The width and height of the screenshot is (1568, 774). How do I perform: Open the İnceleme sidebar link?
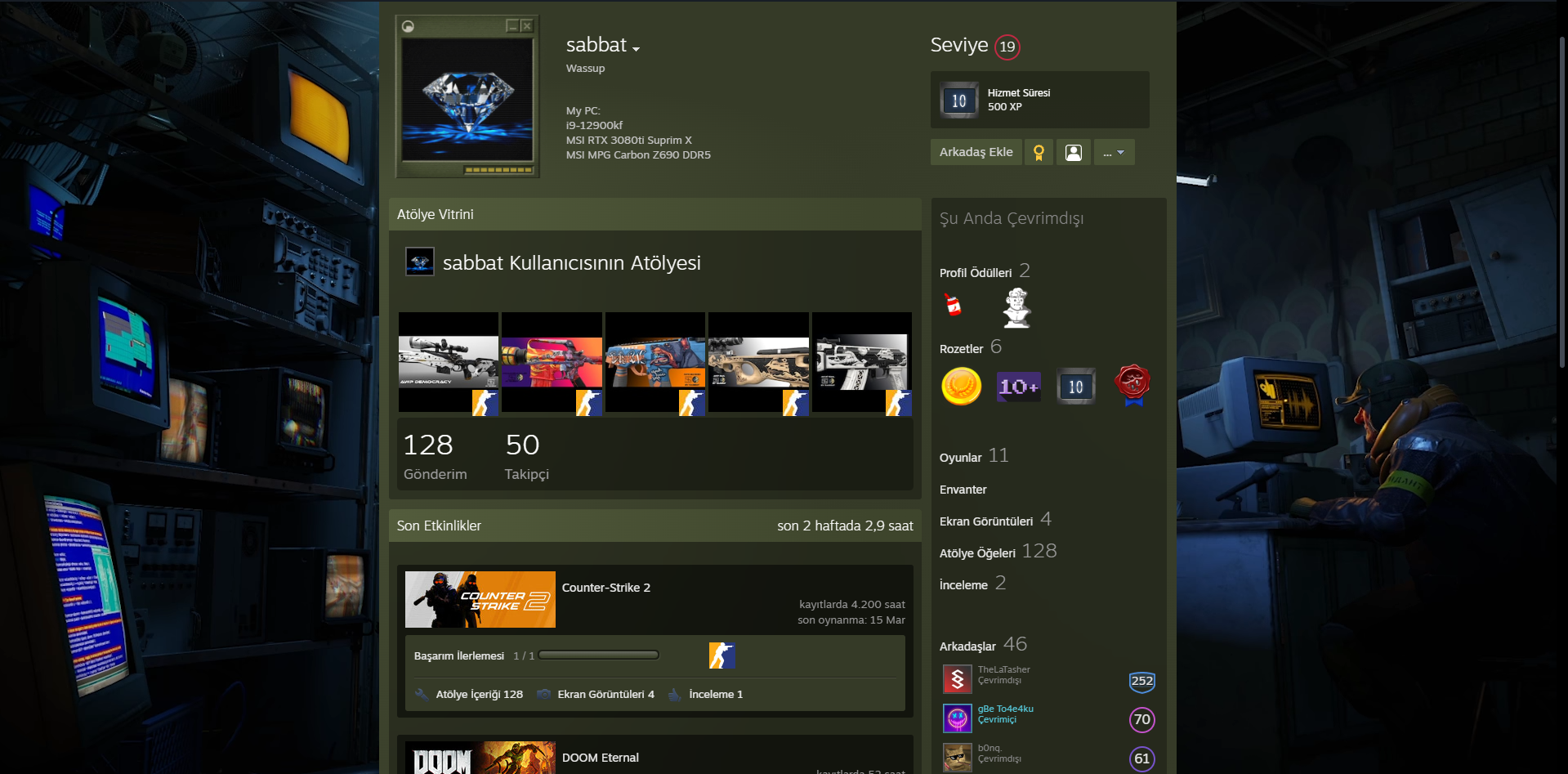click(963, 585)
